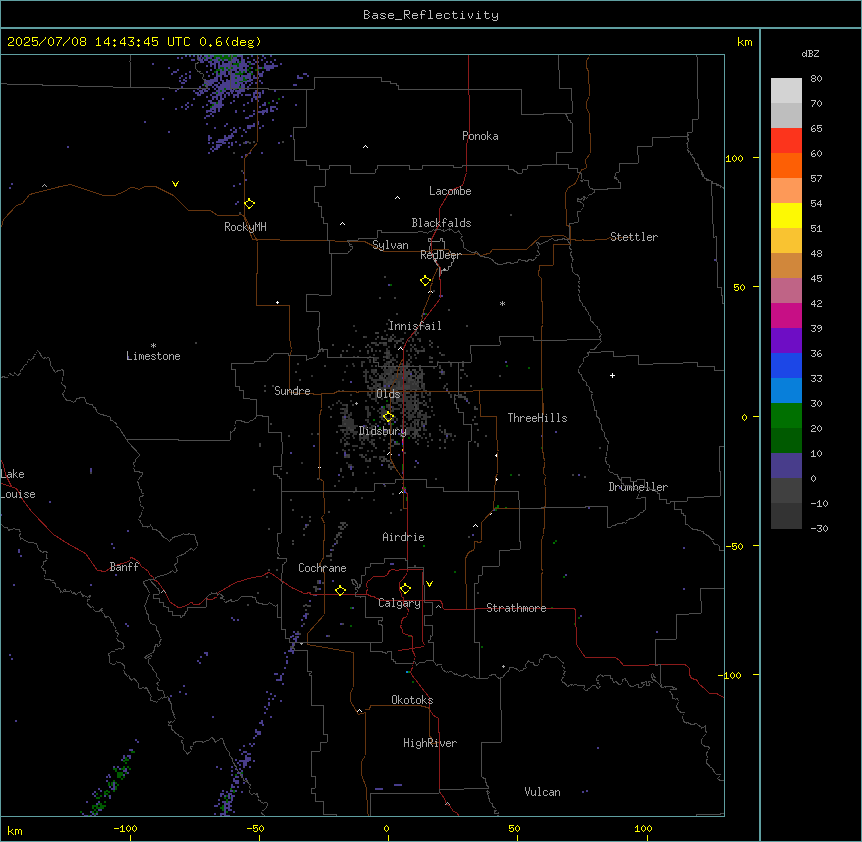Click the Strathmore city label
The width and height of the screenshot is (862, 842).
[x=516, y=608]
